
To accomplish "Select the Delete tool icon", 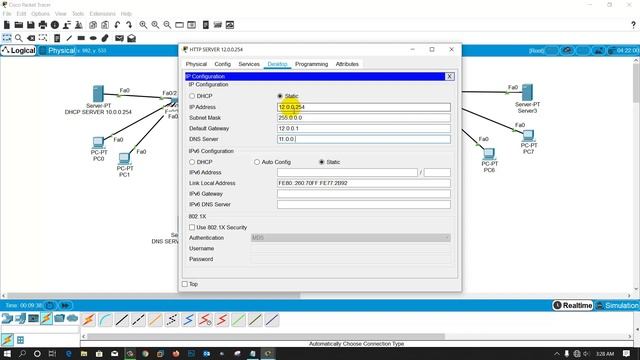I will [31, 38].
